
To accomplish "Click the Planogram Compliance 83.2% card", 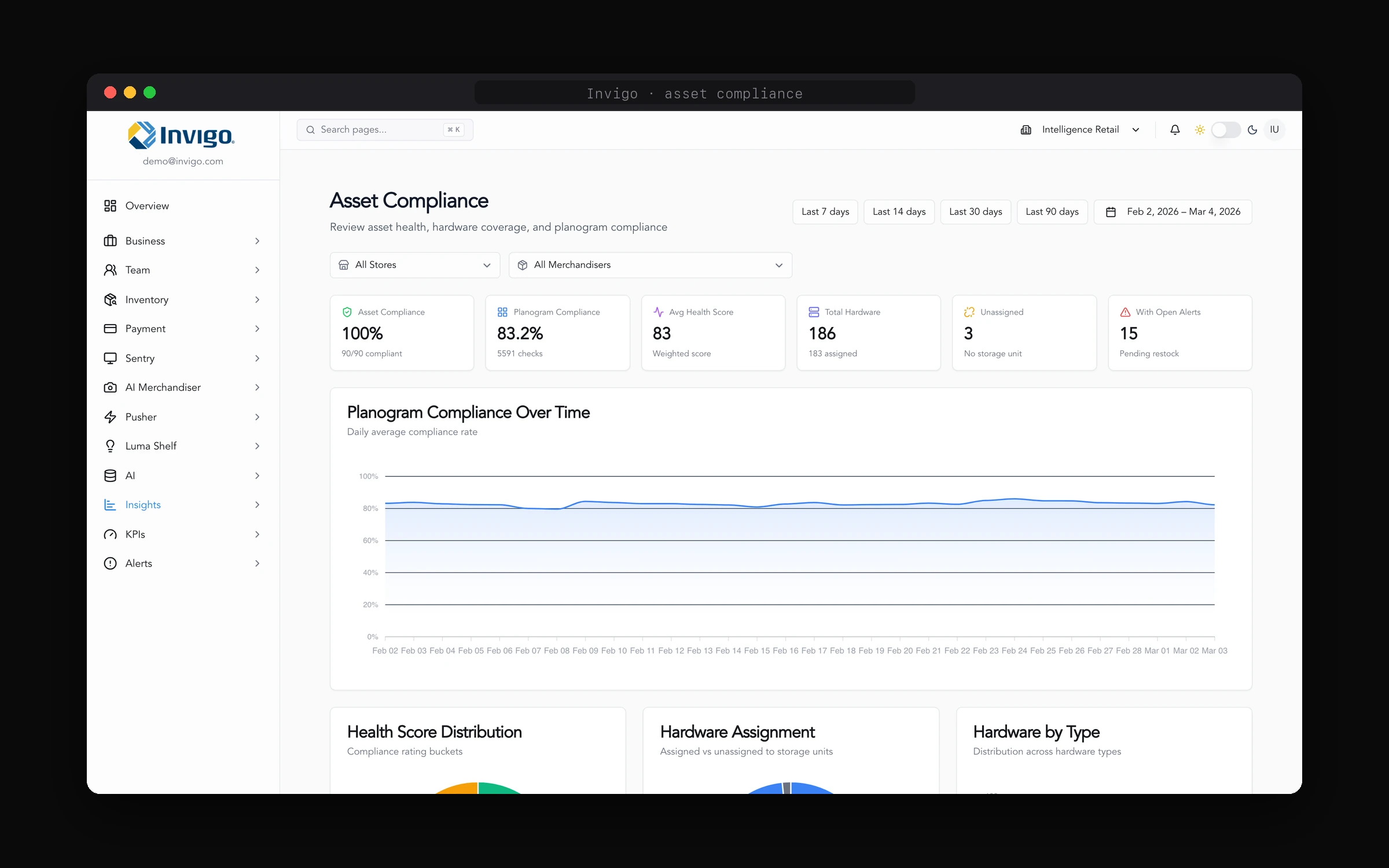I will (557, 333).
